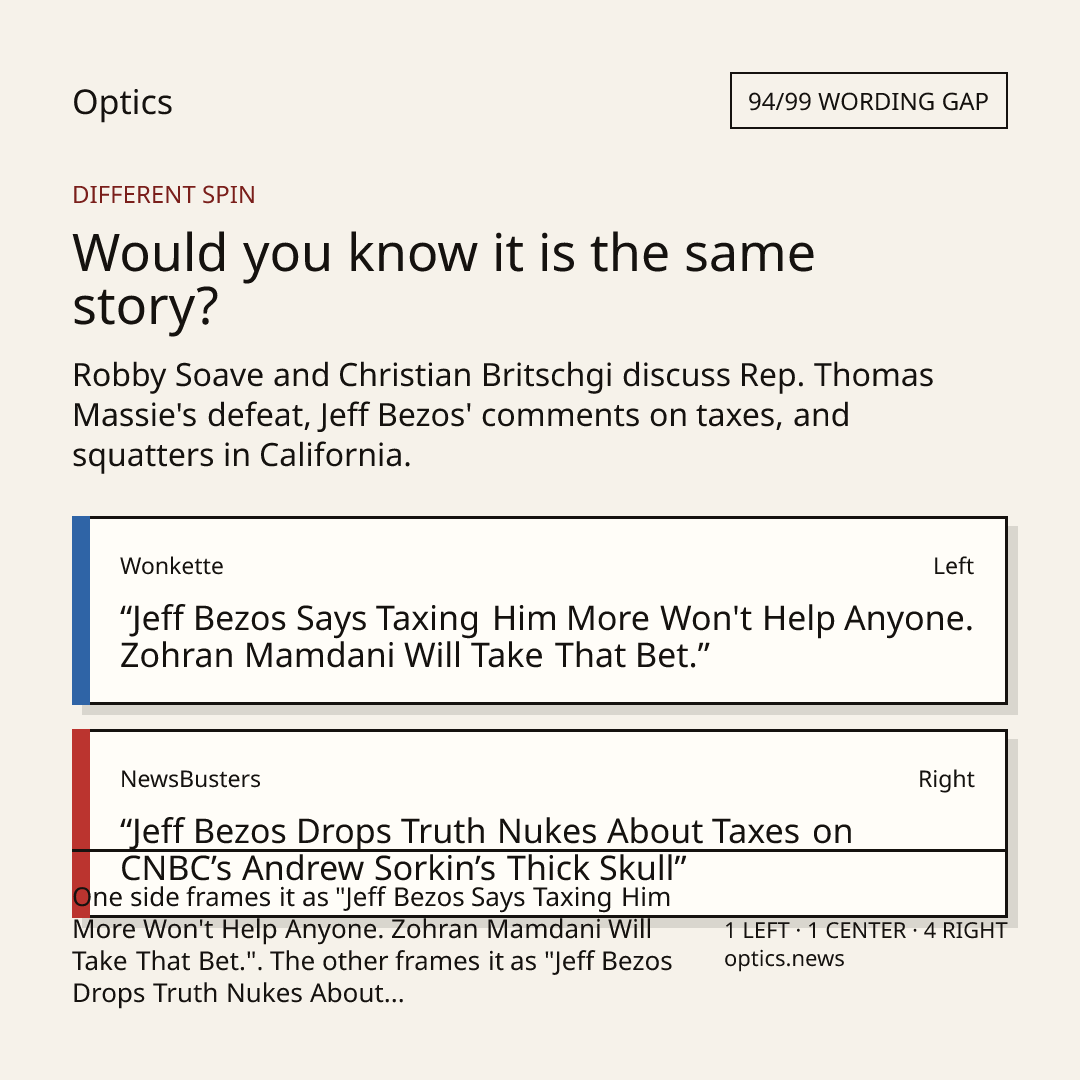
Task: Click the Right bias label
Action: 946,779
